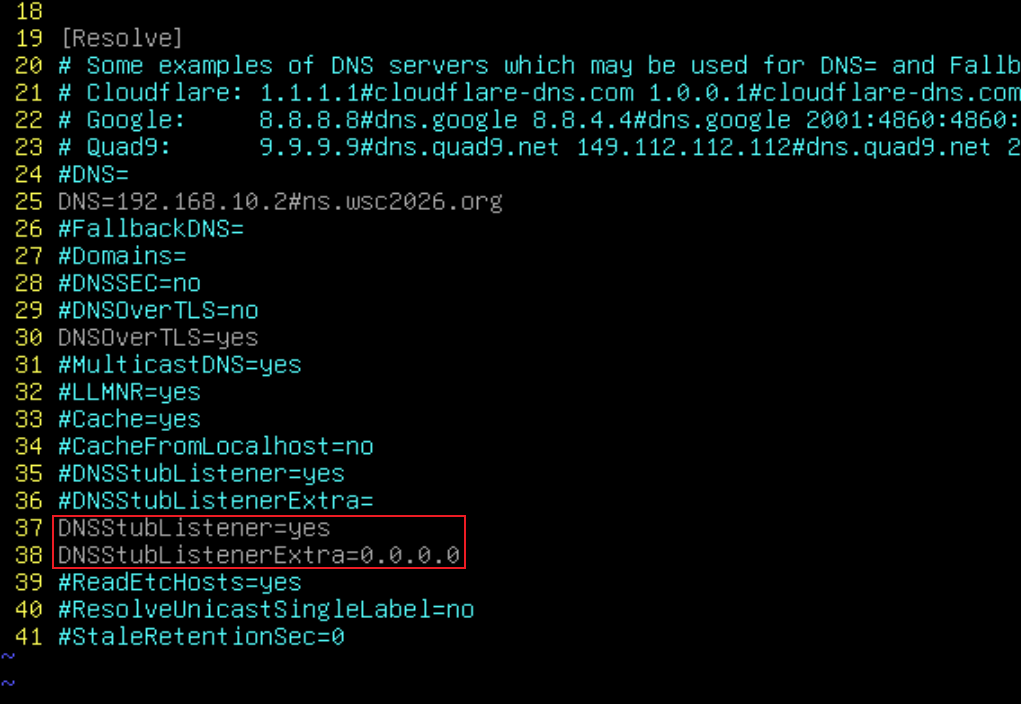
Task: Click the #Domains= commented option
Action: (122, 257)
